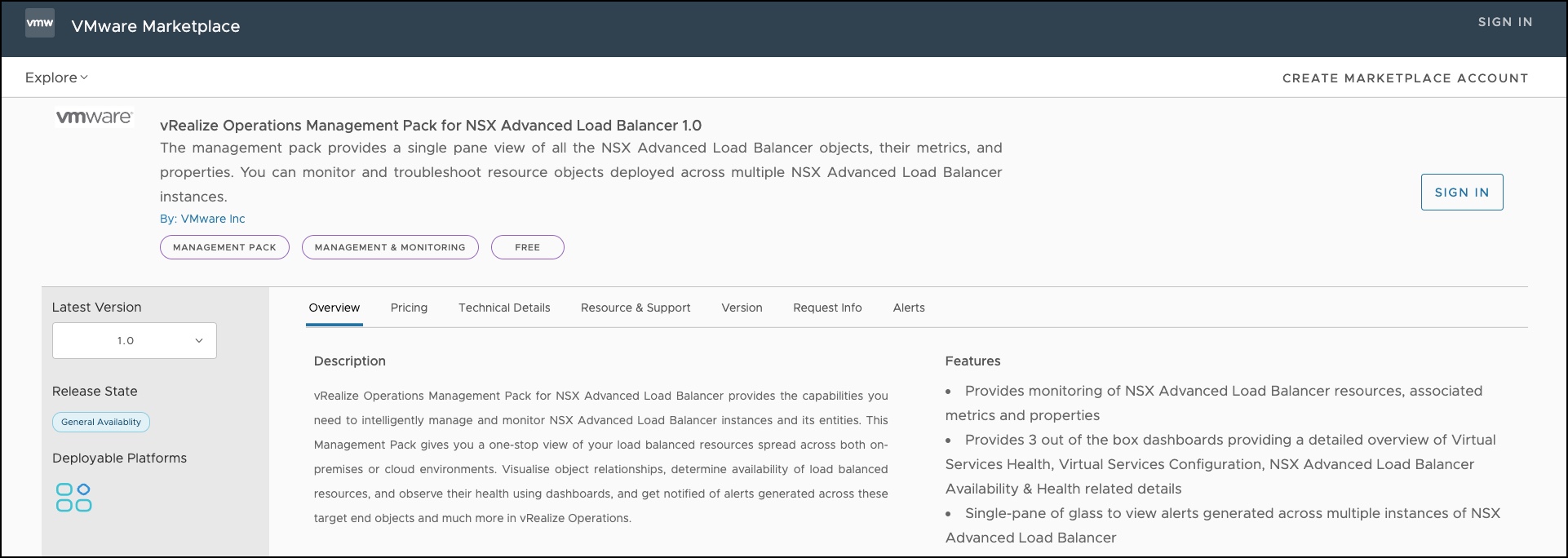Click Sign In in top header
The image size is (1568, 558).
(x=1504, y=22)
